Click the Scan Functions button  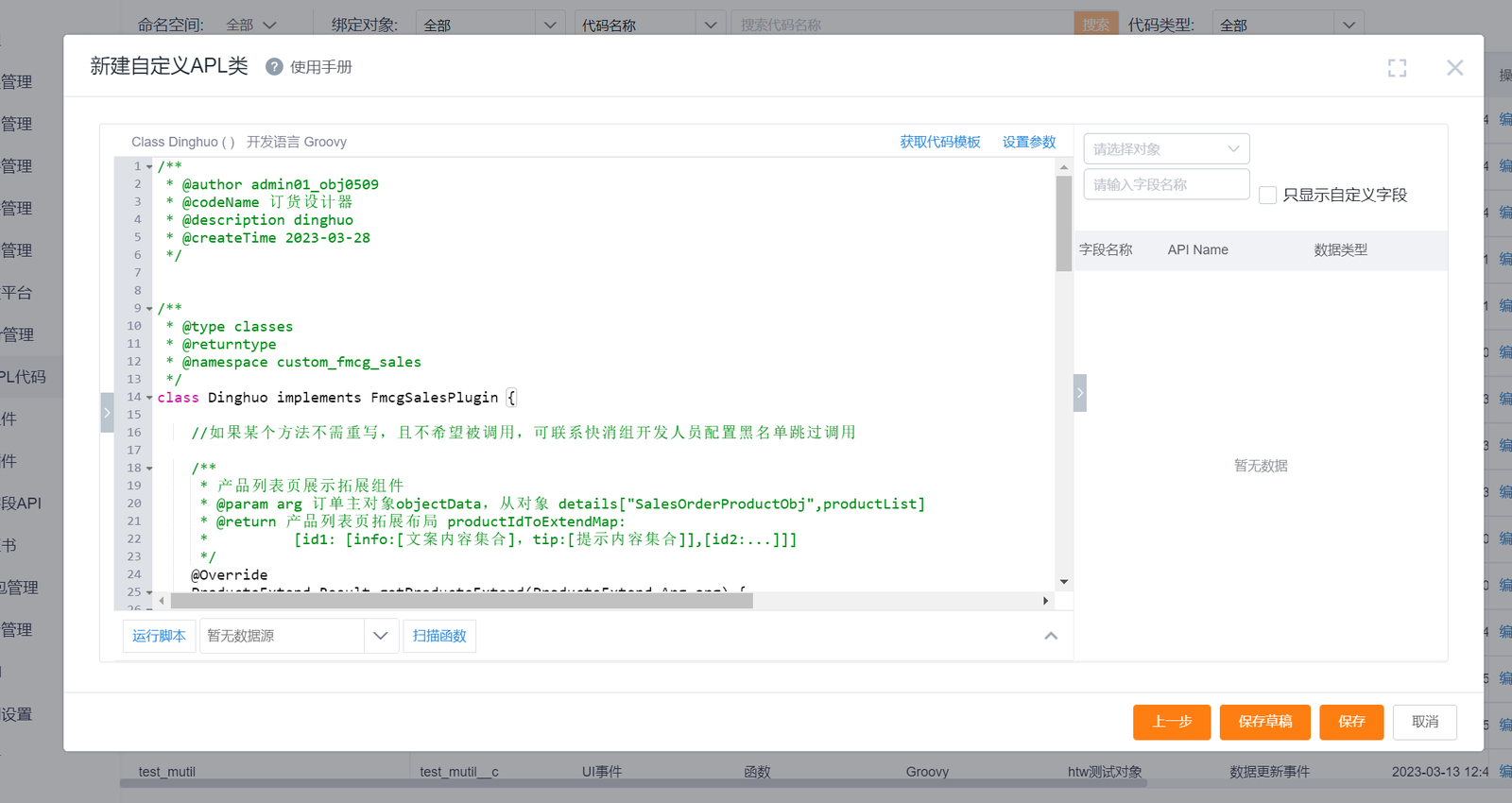coord(439,636)
